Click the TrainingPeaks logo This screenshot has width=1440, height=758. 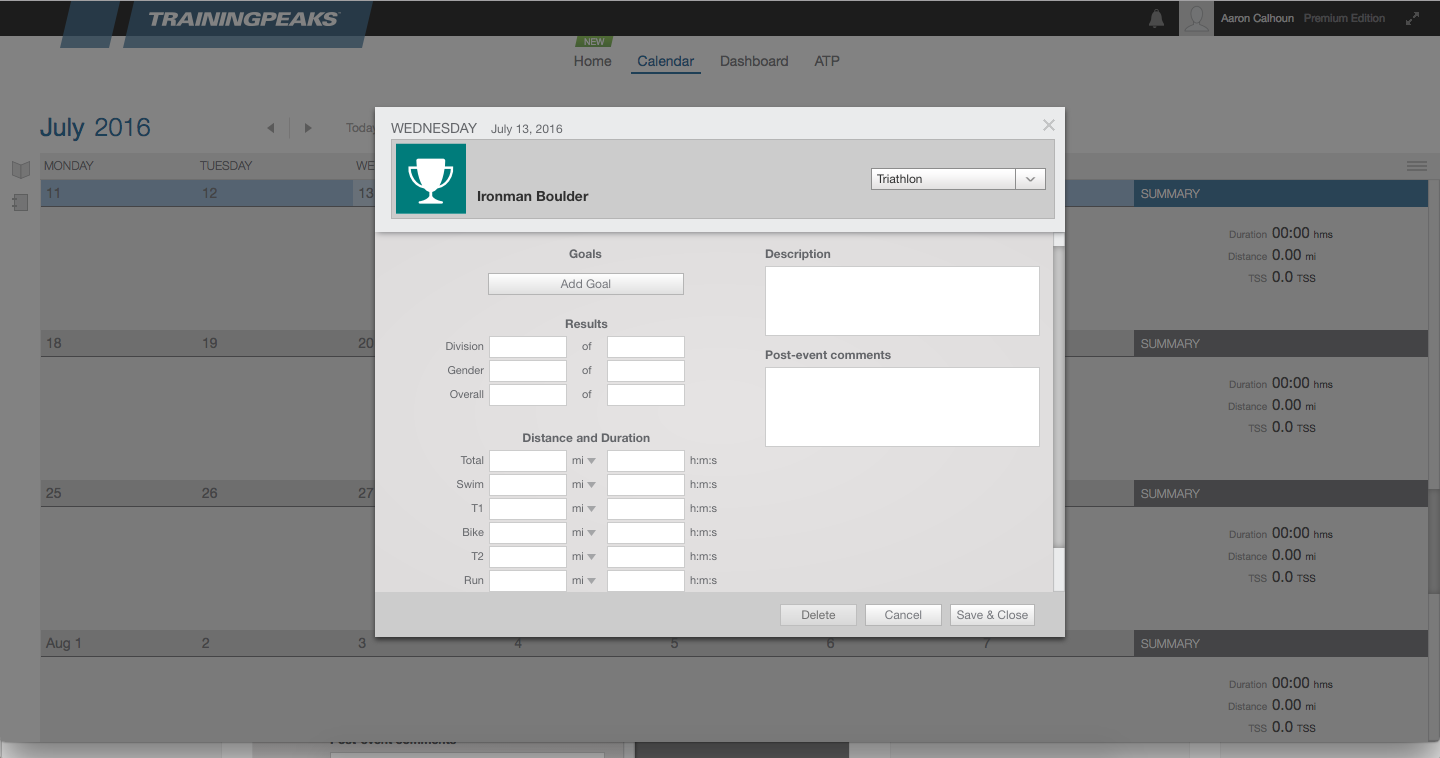tap(244, 19)
